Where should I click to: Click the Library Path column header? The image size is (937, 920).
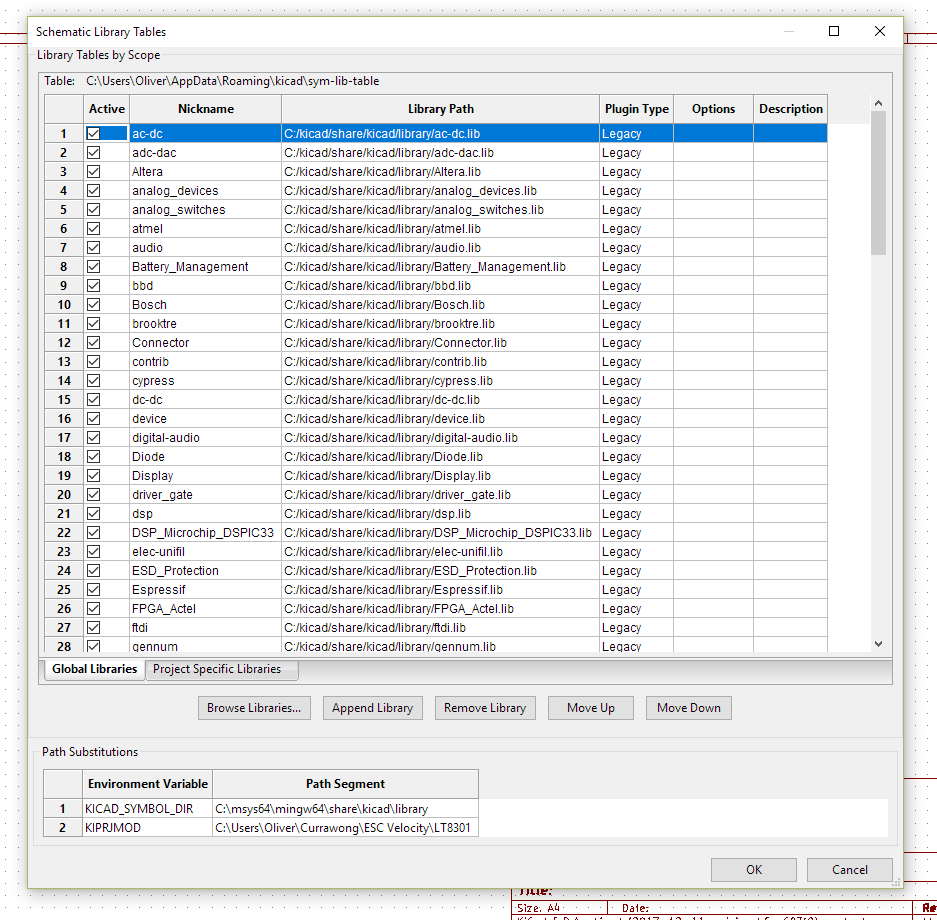[x=441, y=109]
